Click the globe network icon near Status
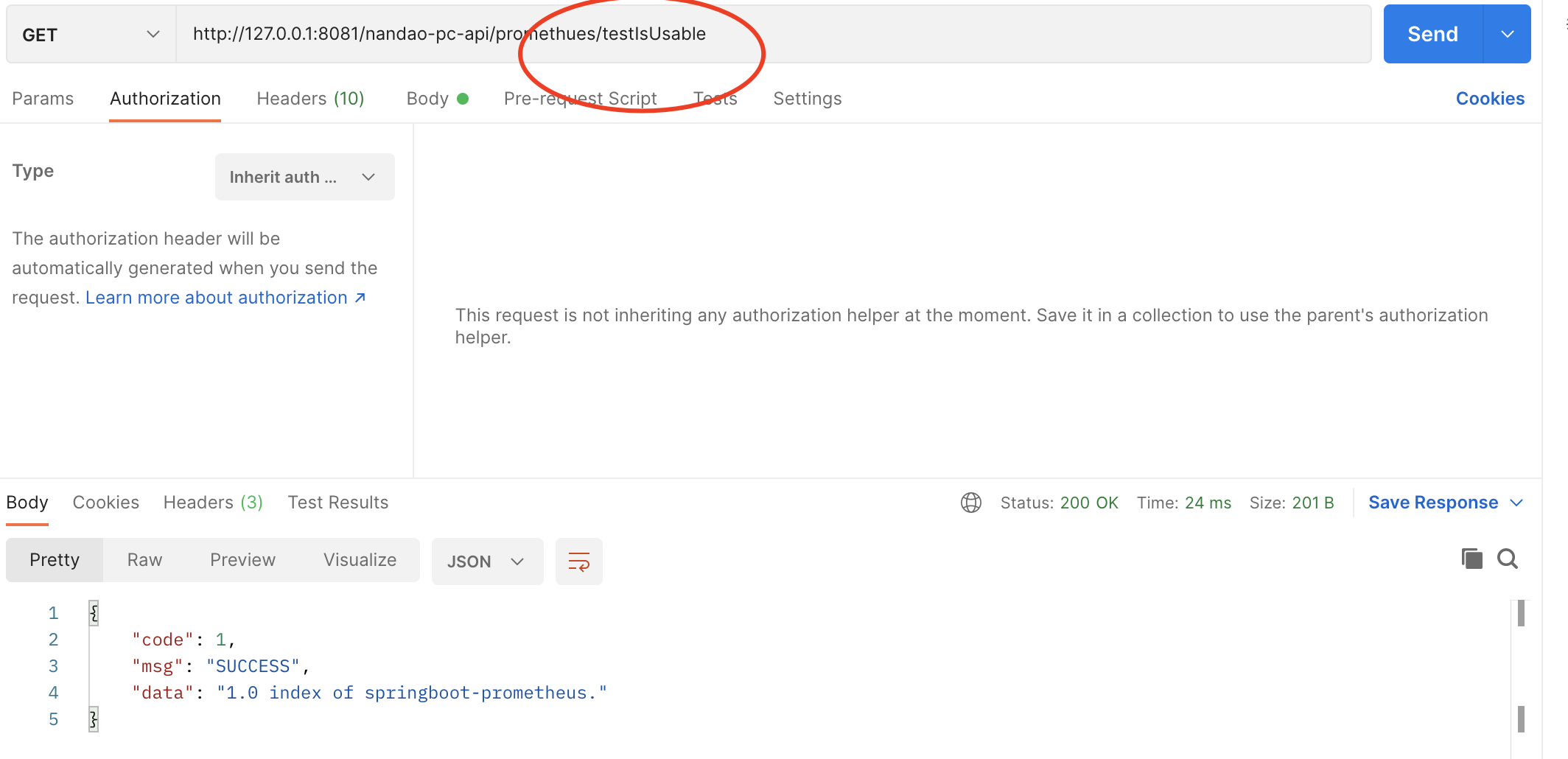Screen dimensions: 1568x759 pyautogui.click(x=971, y=503)
